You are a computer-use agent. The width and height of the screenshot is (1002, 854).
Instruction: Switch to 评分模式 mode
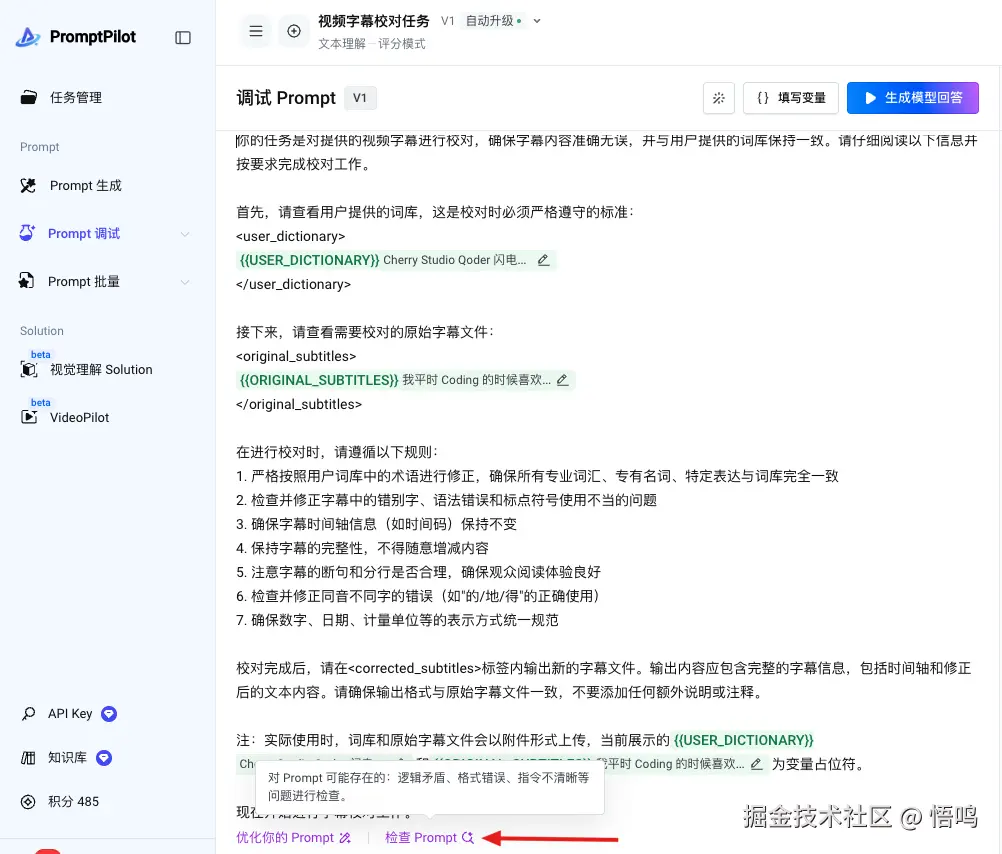401,43
